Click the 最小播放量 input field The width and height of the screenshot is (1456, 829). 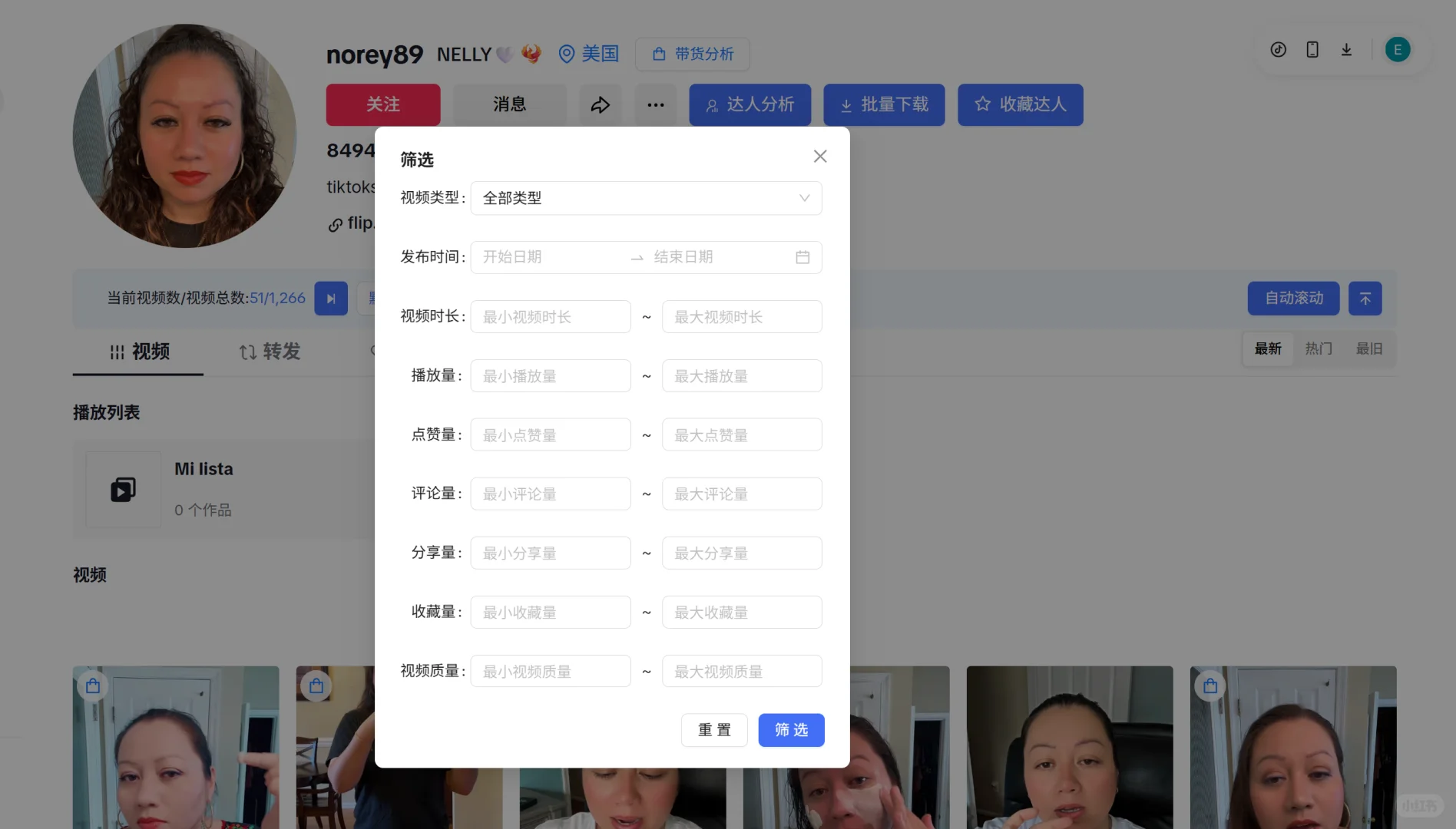tap(550, 375)
